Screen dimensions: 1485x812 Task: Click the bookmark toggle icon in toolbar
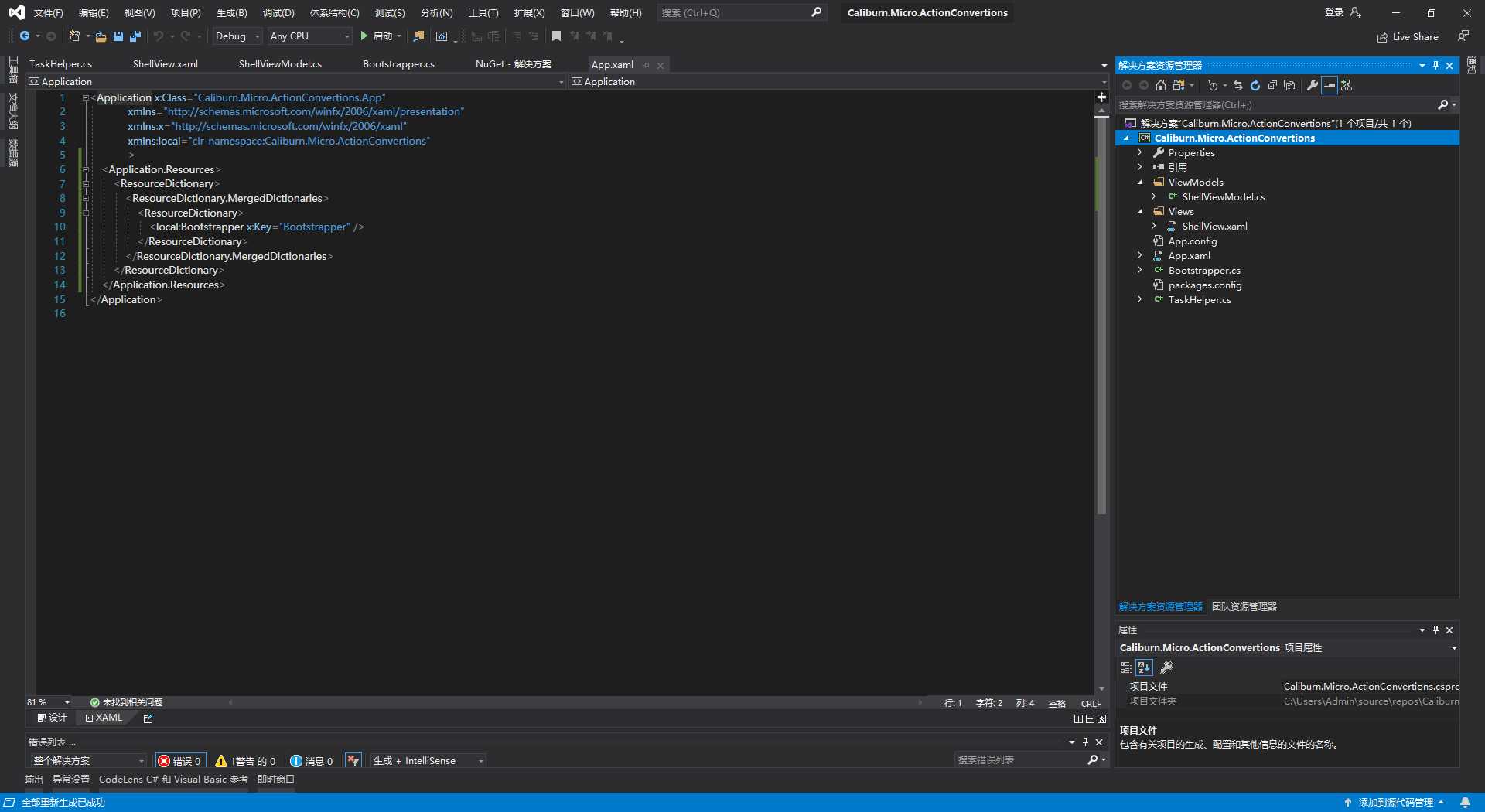[556, 36]
